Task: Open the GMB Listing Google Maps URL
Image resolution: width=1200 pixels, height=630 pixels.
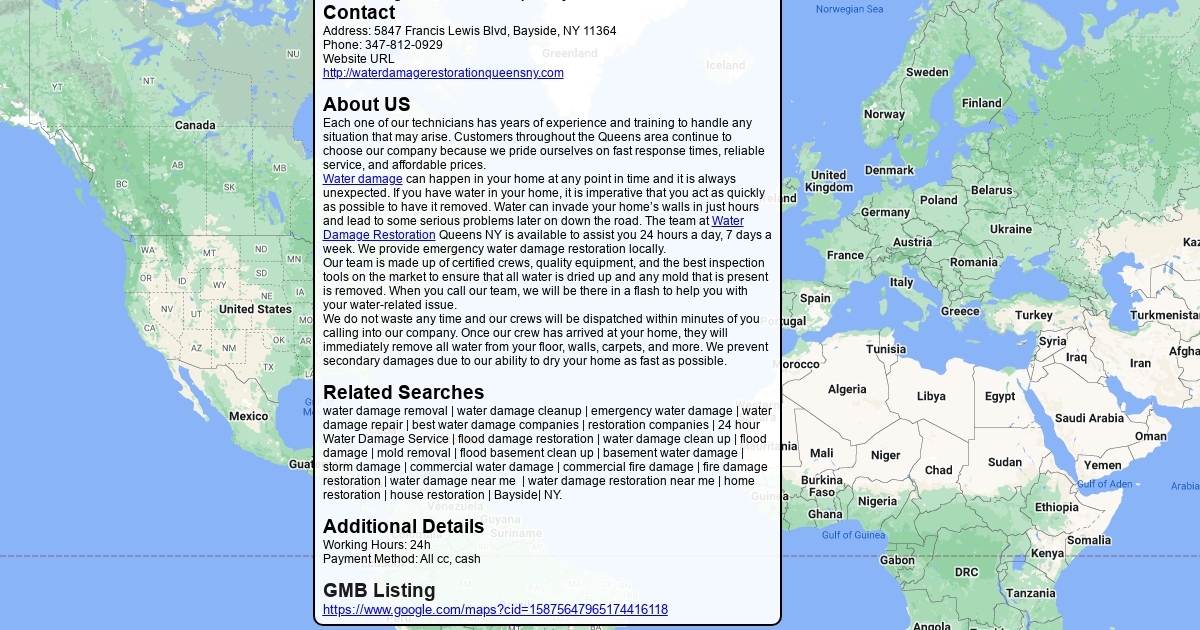Action: pos(495,609)
